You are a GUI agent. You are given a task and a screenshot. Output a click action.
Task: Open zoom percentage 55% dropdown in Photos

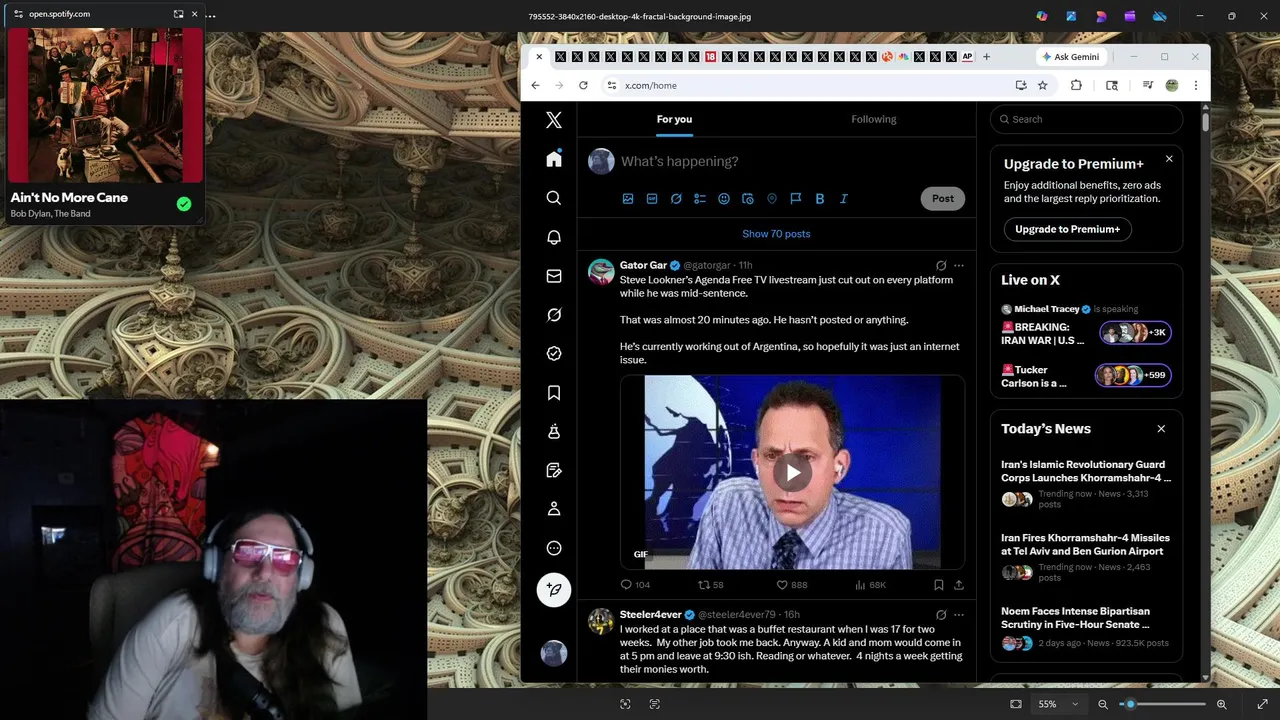pyautogui.click(x=1057, y=704)
